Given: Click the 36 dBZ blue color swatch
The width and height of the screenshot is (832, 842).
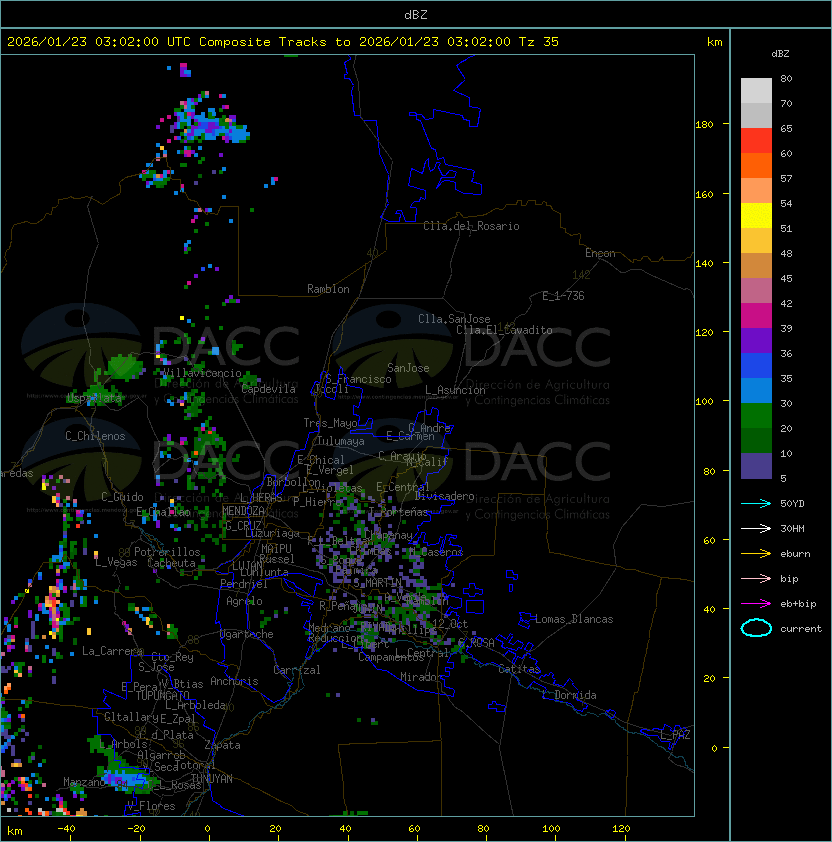Looking at the screenshot, I should click(756, 365).
